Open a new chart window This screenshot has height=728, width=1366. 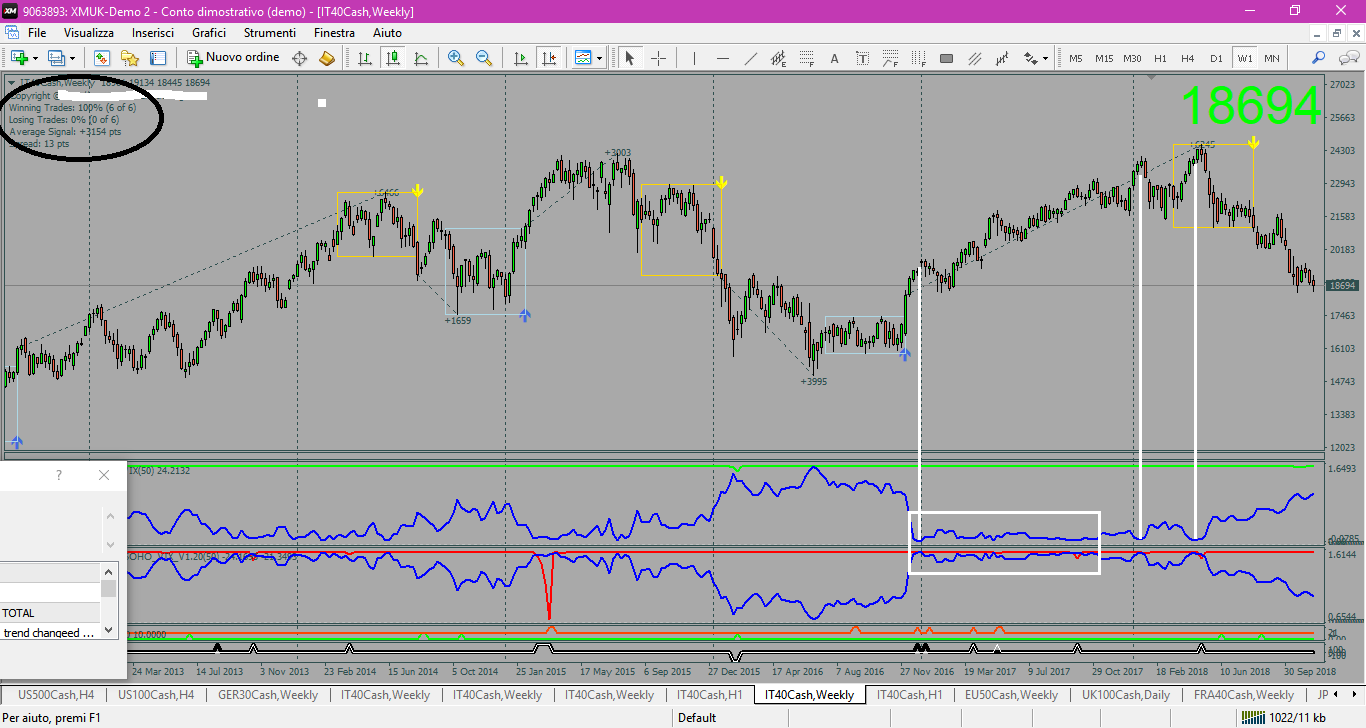(19, 58)
